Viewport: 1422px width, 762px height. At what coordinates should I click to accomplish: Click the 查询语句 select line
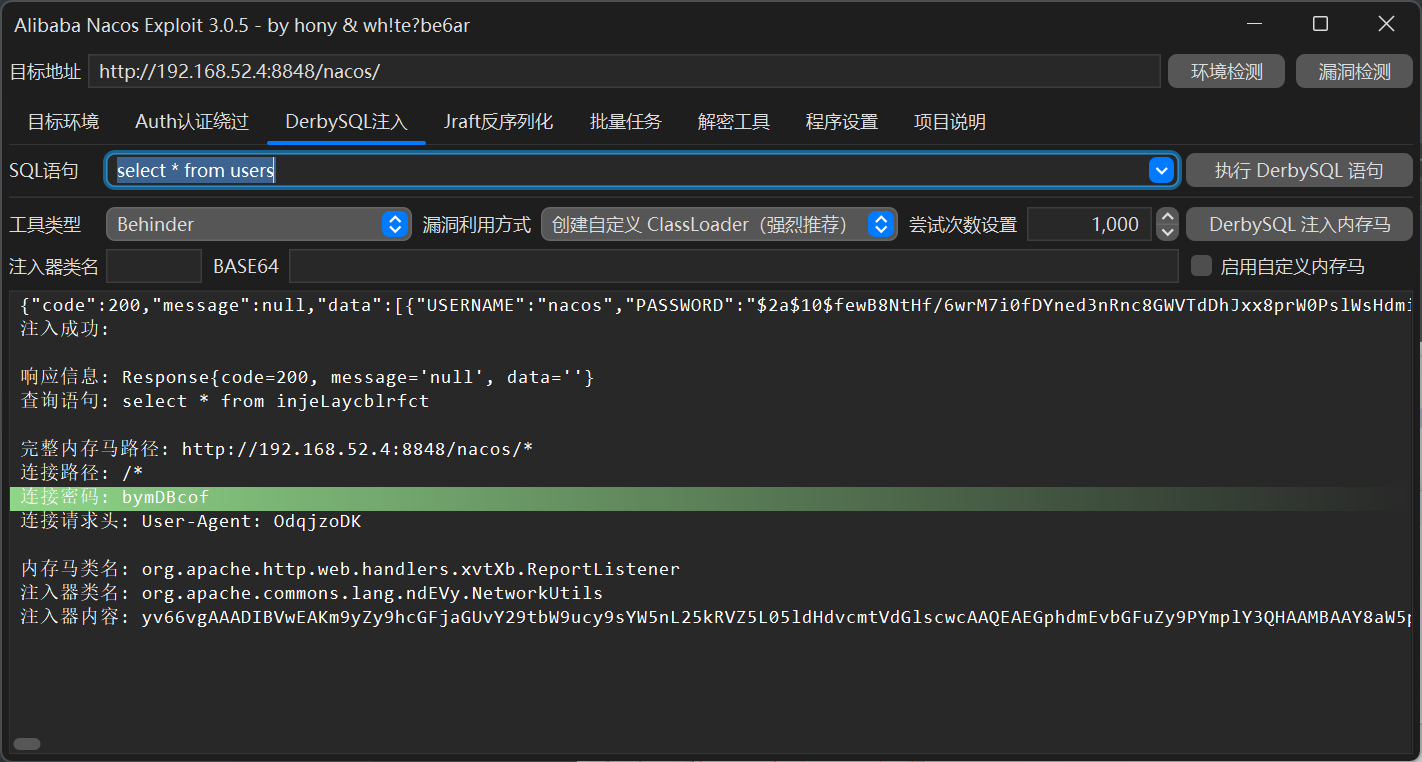pyautogui.click(x=225, y=402)
